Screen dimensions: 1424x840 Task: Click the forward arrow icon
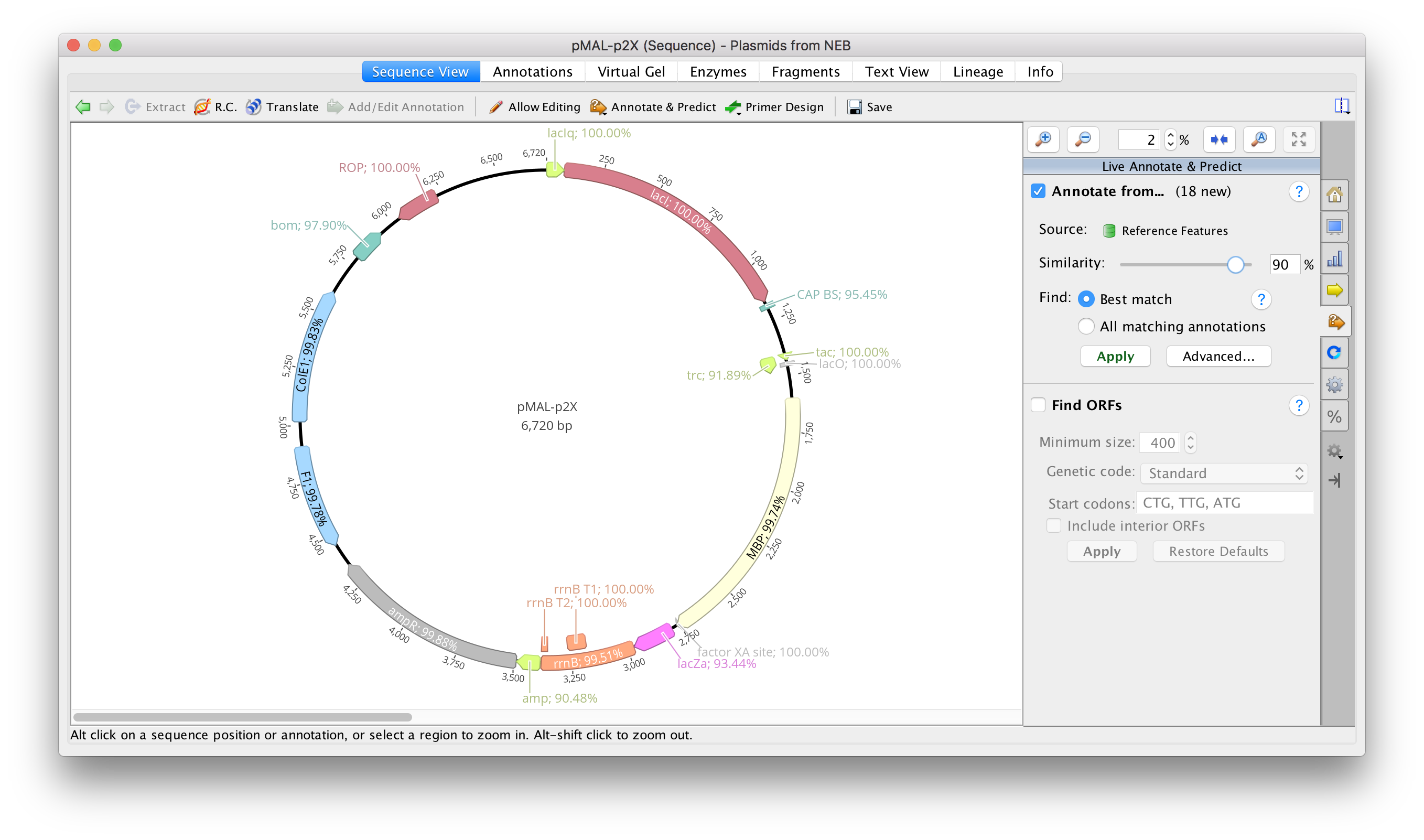107,106
